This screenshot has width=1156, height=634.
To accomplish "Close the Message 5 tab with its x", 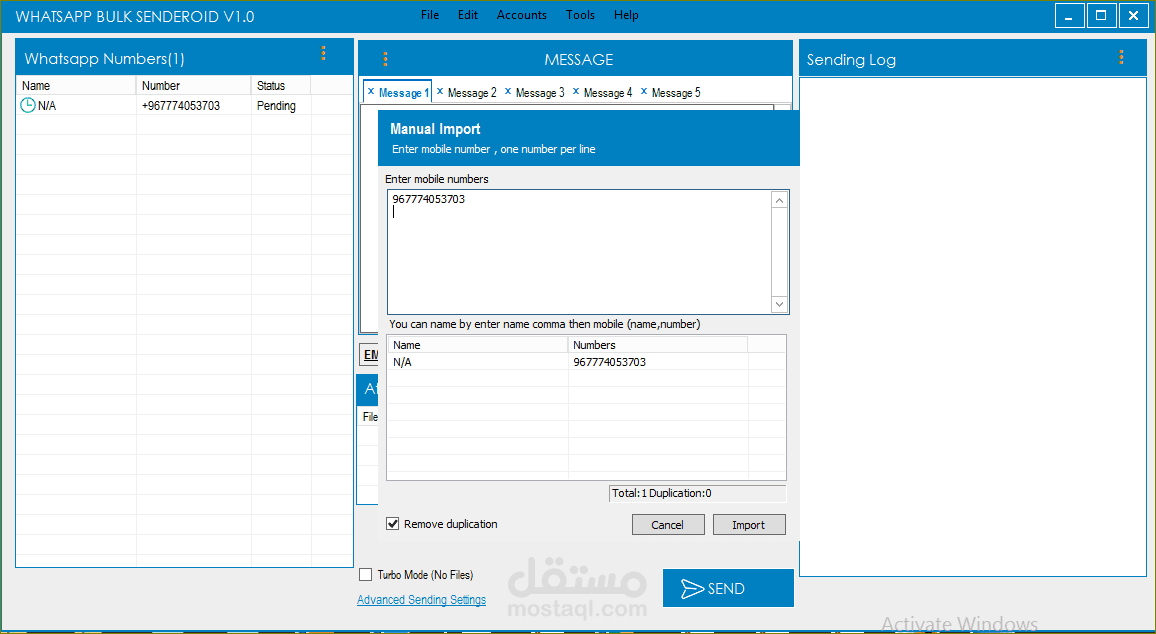I will point(644,91).
